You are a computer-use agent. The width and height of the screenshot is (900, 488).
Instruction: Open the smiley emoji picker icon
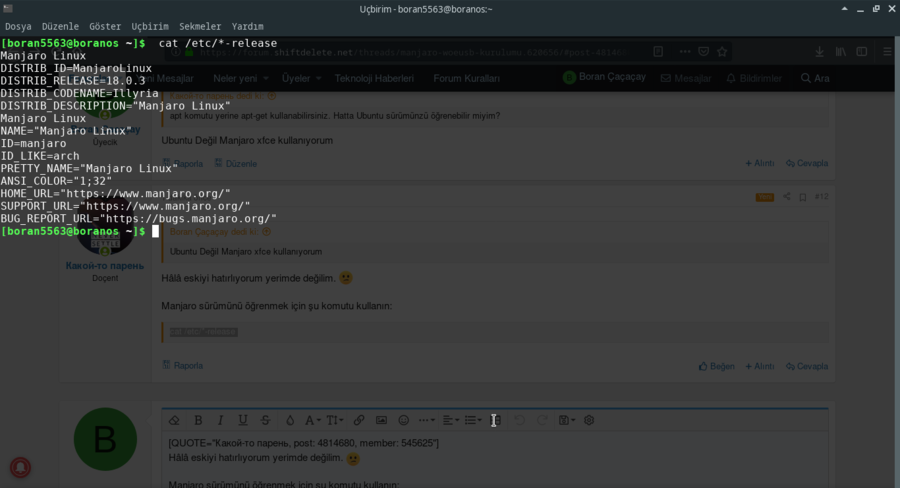404,420
